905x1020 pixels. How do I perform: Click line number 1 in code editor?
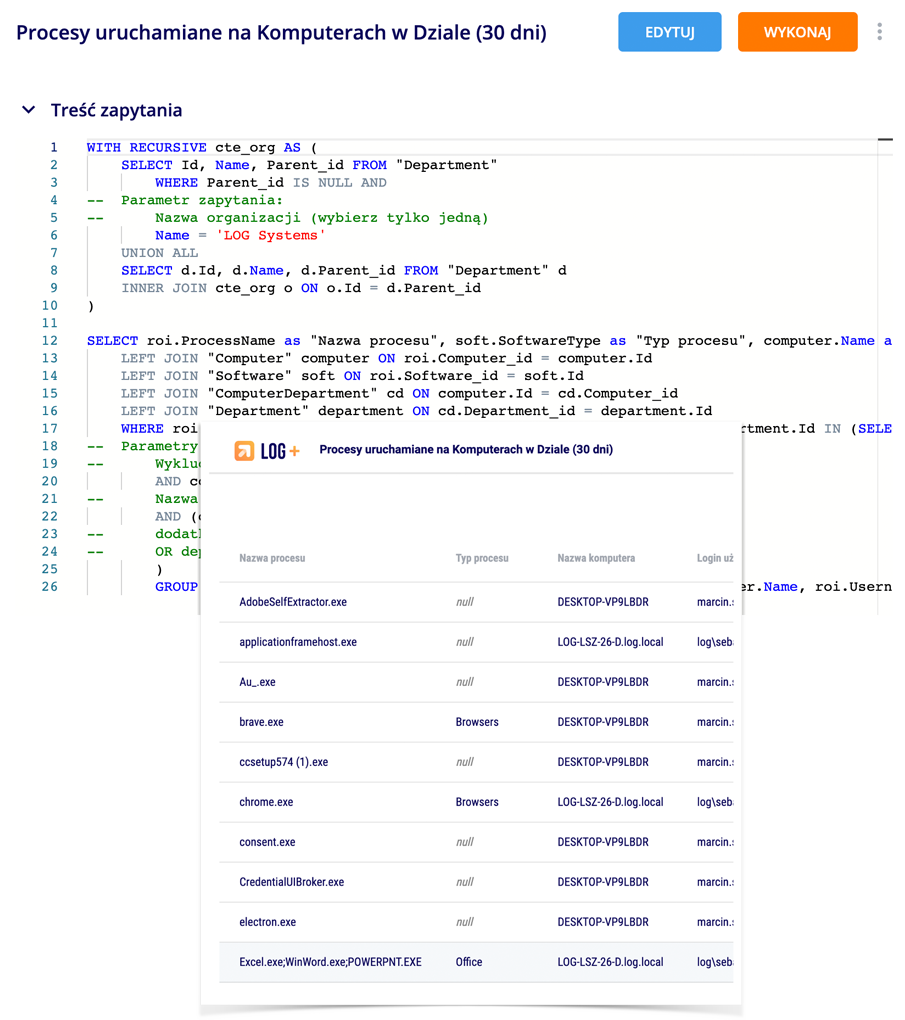tap(54, 148)
